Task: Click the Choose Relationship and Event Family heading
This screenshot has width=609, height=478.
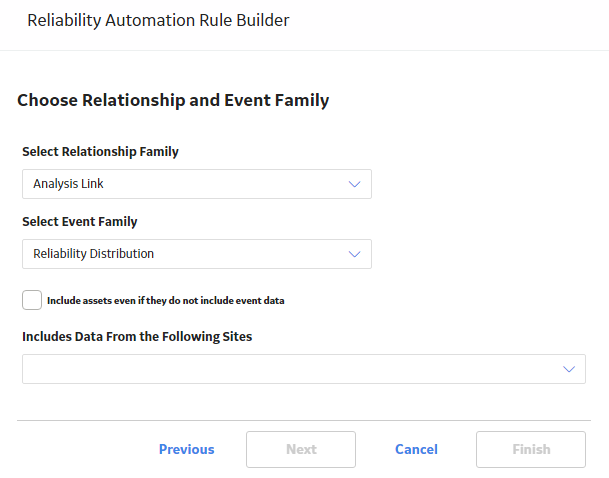Action: pyautogui.click(x=173, y=100)
